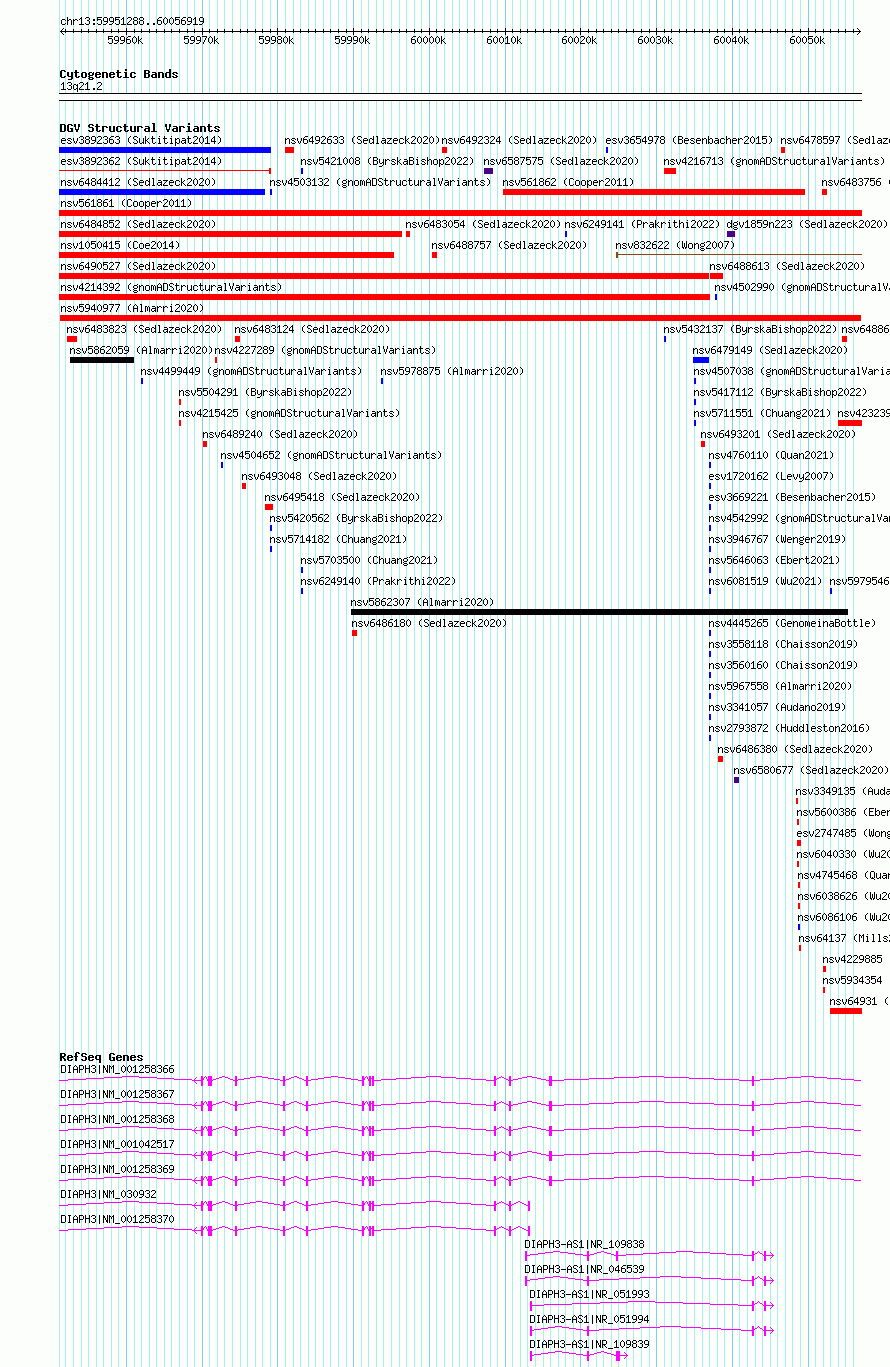Click the 60000k ruler position label
Viewport: 890px width, 1367px height.
pyautogui.click(x=428, y=41)
